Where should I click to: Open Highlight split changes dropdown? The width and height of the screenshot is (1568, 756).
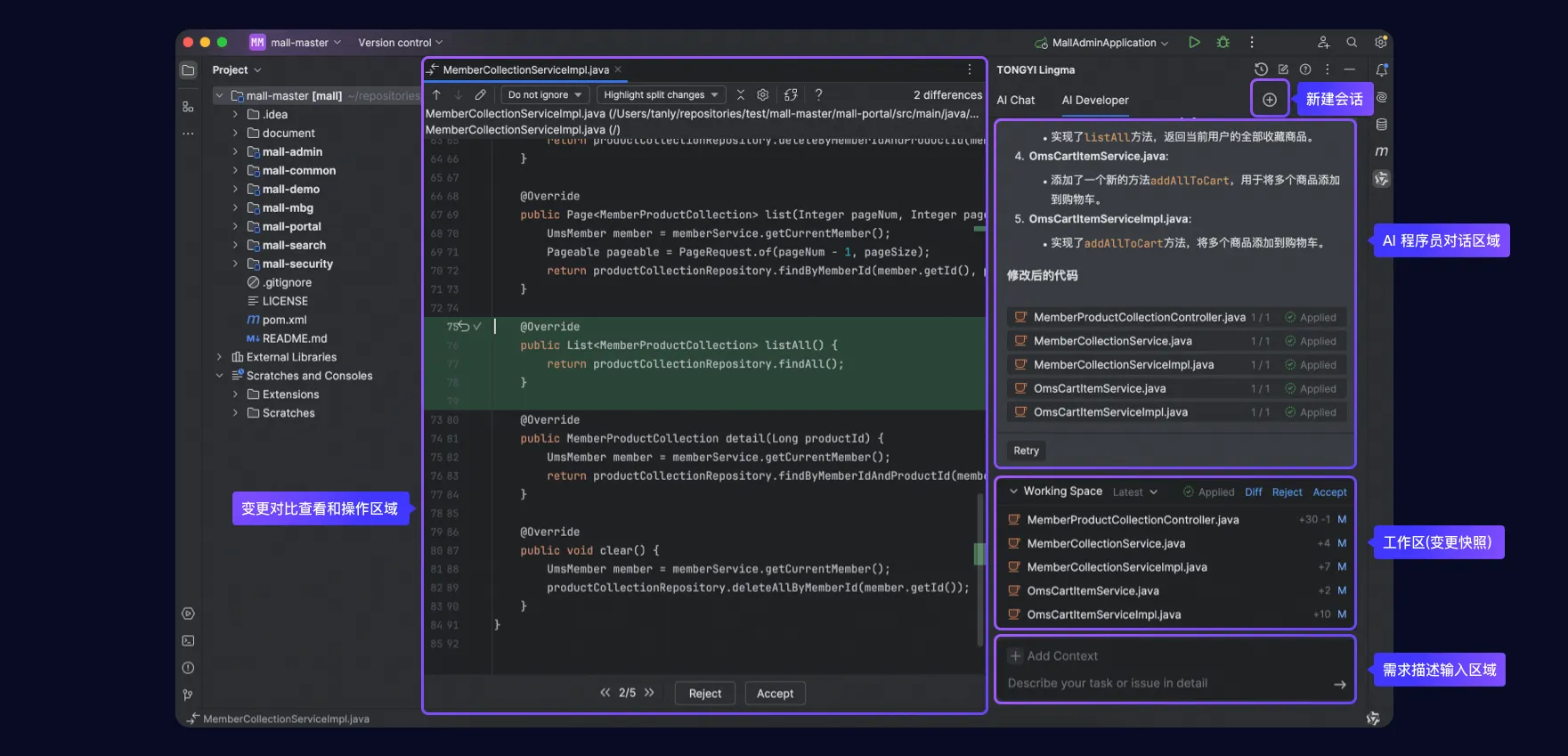(x=661, y=94)
